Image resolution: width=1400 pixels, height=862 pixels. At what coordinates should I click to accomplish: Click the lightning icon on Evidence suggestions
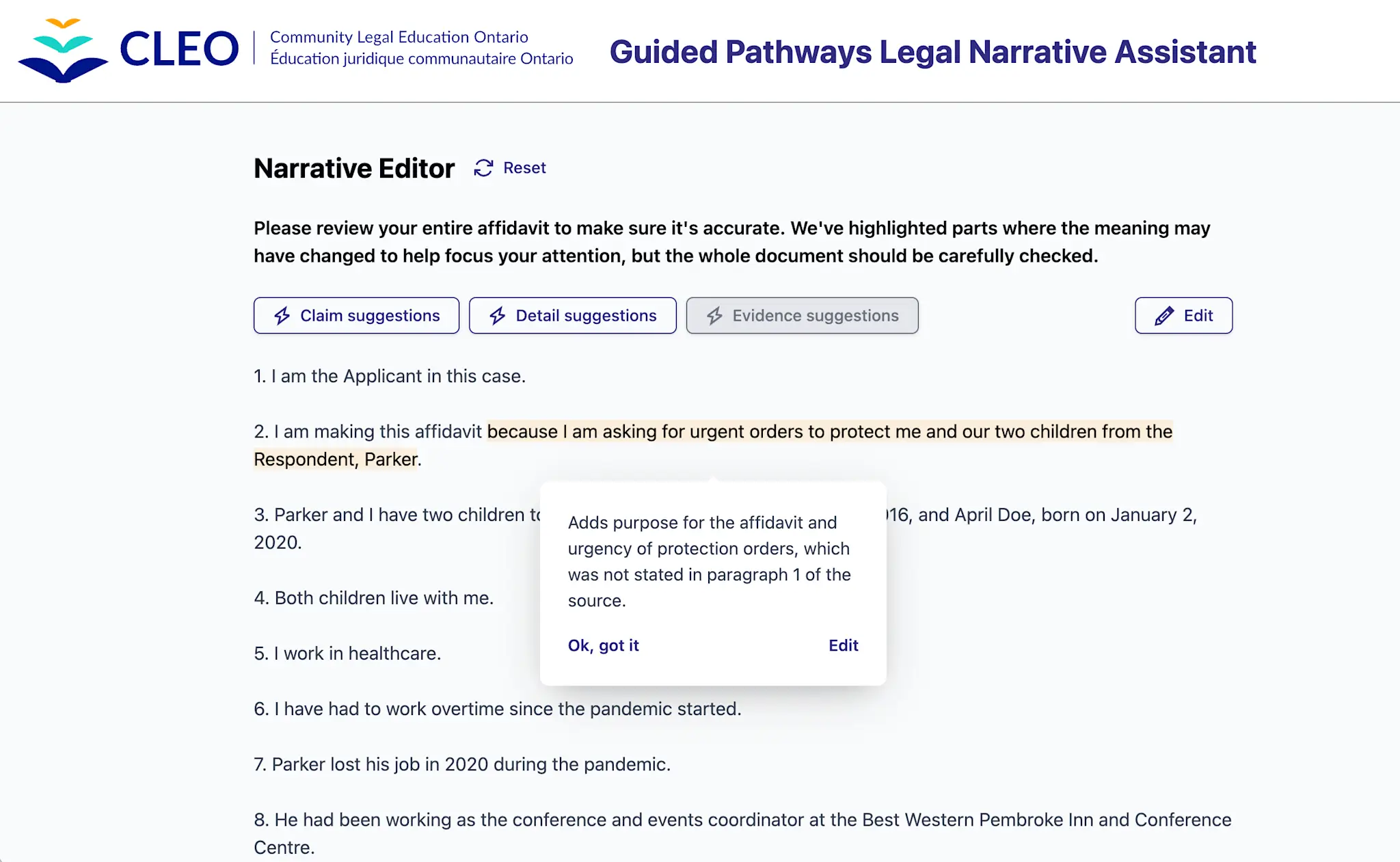715,315
